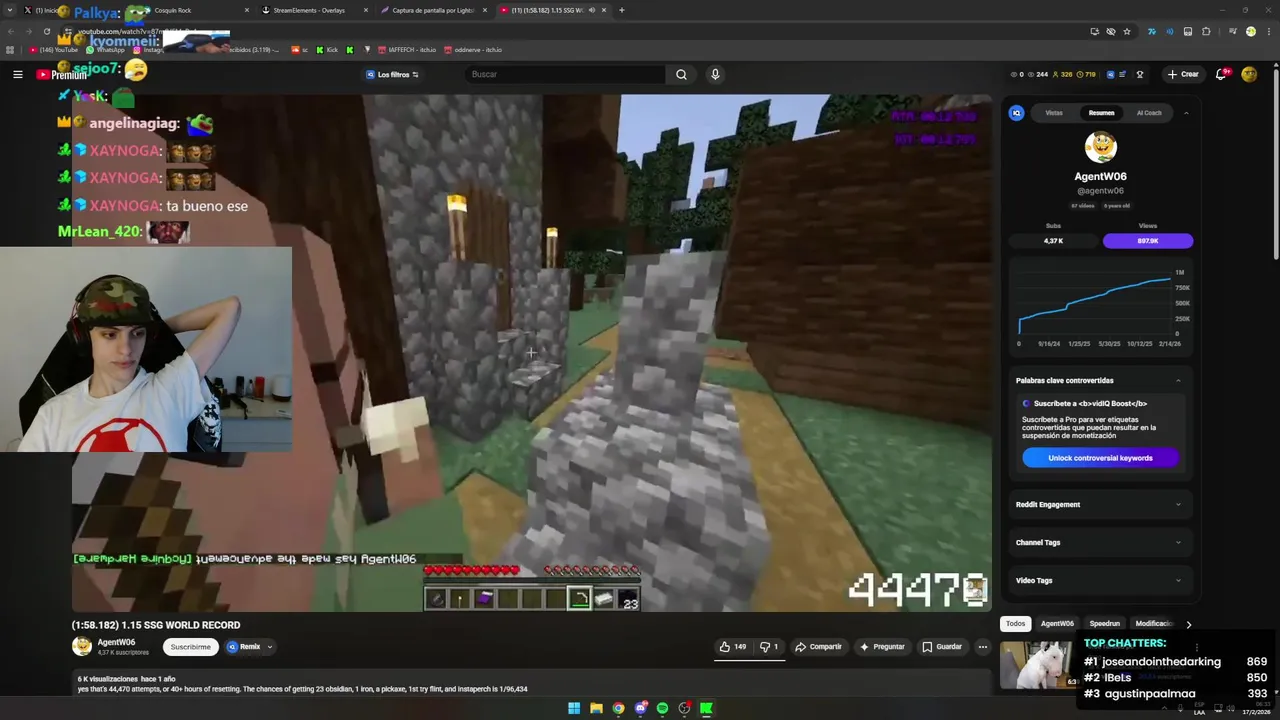Select the Speedrun filter chip
The height and width of the screenshot is (720, 1280).
1104,624
